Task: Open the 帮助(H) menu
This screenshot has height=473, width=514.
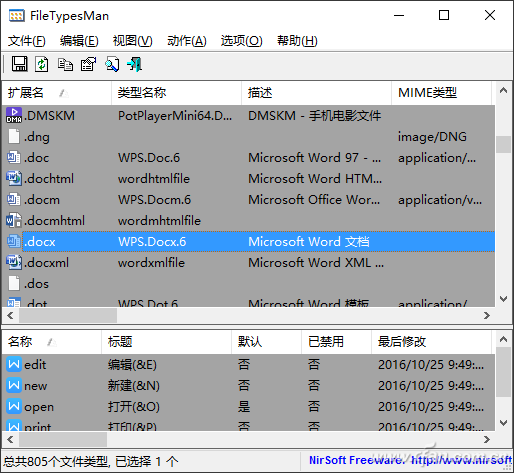Action: click(297, 41)
